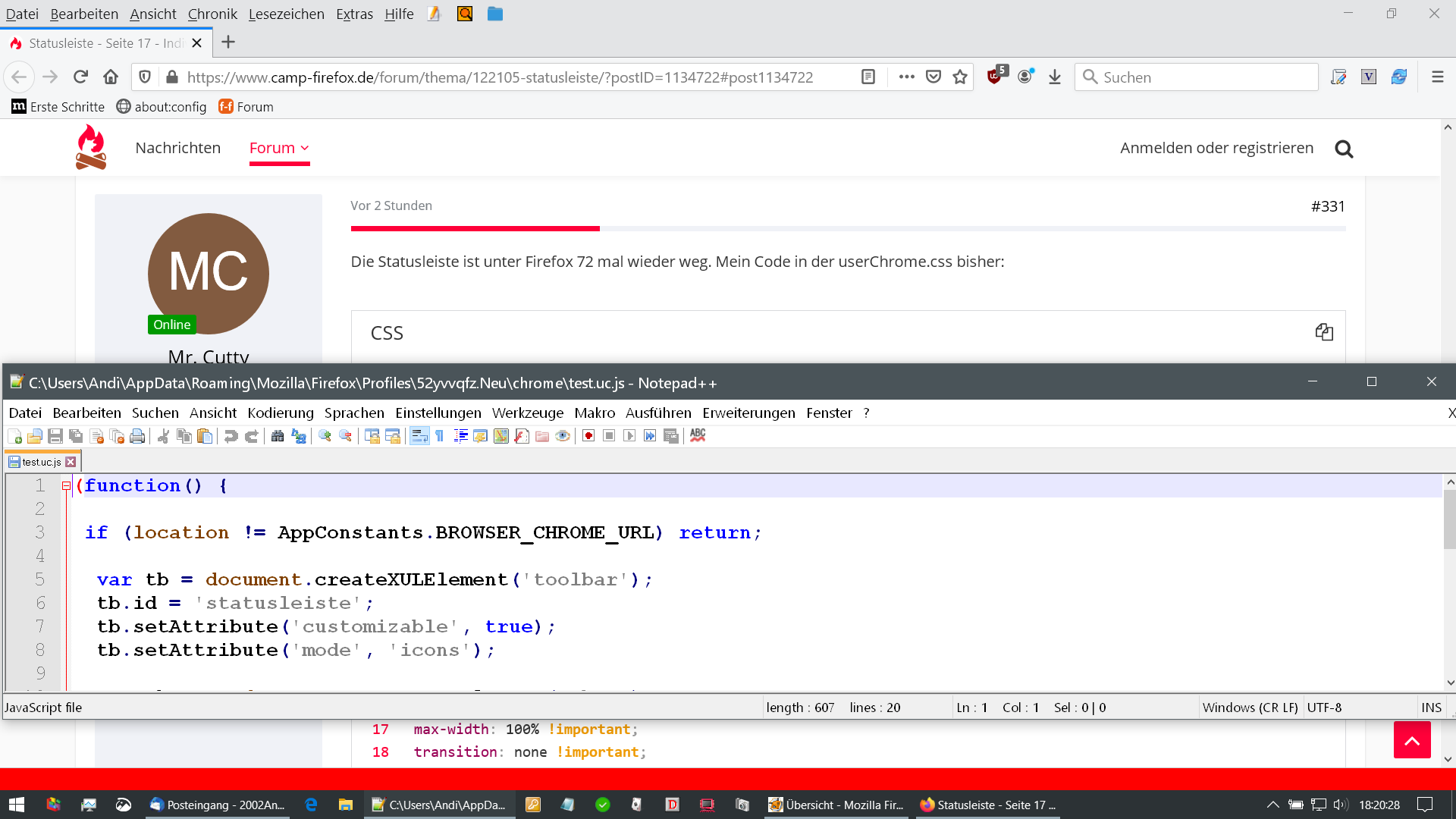This screenshot has height=819, width=1456.
Task: Click the New file icon in Notepad++
Action: coord(14,436)
